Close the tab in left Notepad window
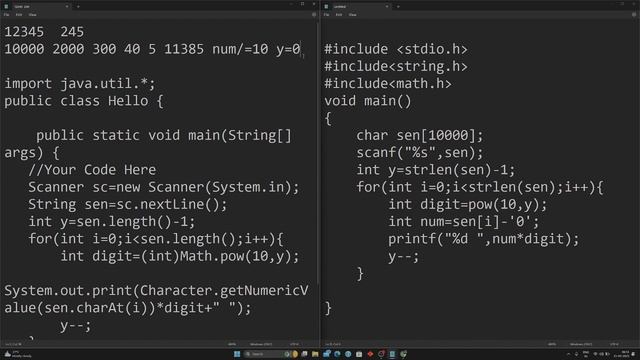 click(67, 7)
